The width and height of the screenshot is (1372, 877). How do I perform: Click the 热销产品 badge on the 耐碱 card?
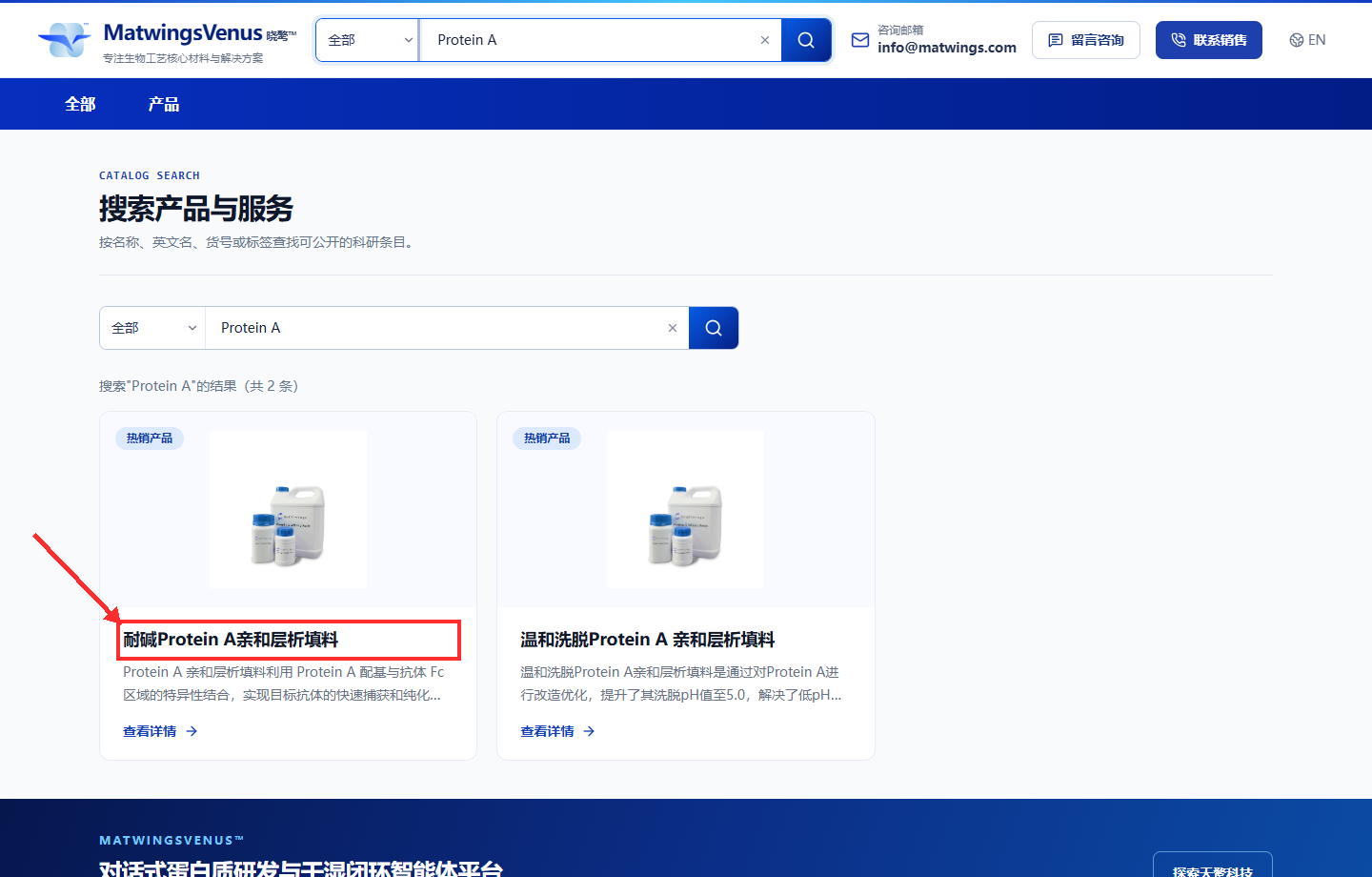click(150, 438)
